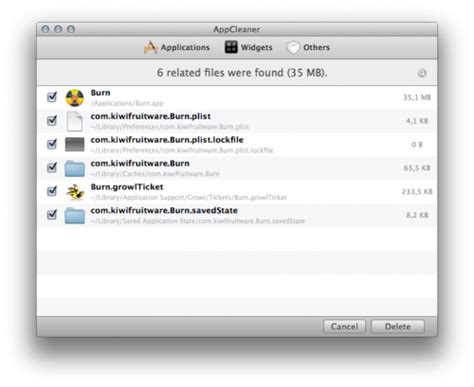Zoom the AppCleaner window
The width and height of the screenshot is (474, 387).
click(71, 29)
